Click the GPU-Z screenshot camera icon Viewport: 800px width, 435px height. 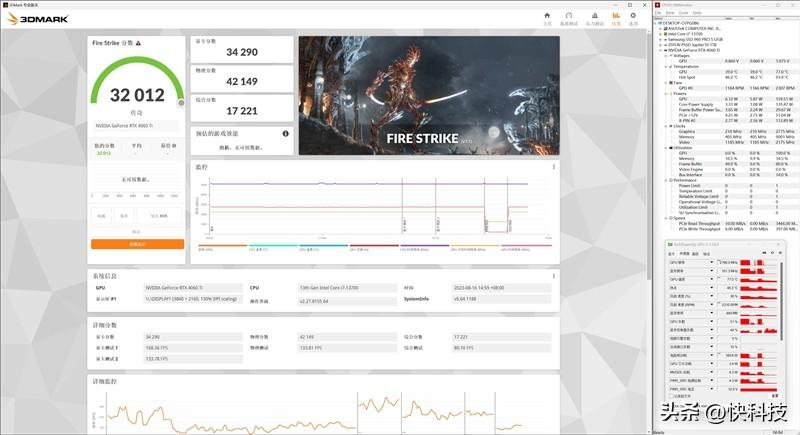[764, 253]
